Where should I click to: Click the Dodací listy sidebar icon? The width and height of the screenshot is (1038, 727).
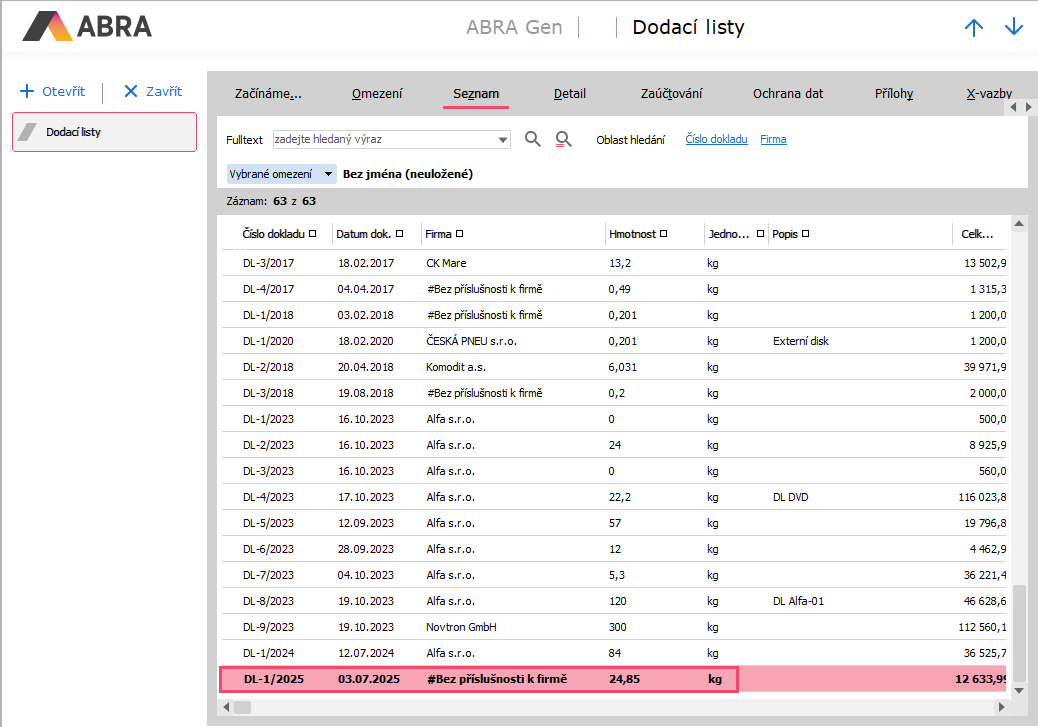(x=27, y=132)
